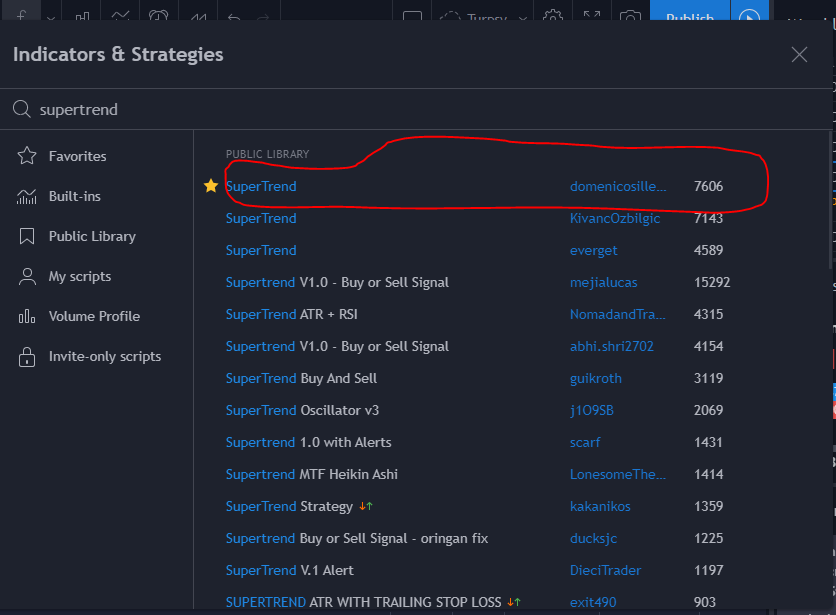Add Supertrend 1.0 with Alerts script
Viewport: 836px width, 615px height.
308,442
